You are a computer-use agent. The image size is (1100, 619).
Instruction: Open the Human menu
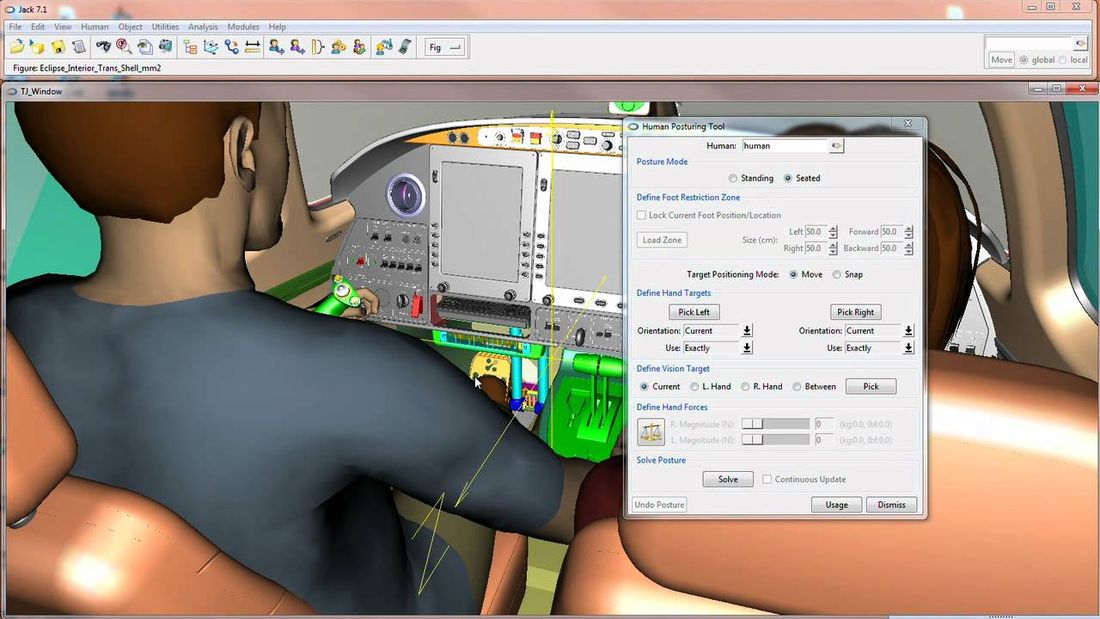95,27
